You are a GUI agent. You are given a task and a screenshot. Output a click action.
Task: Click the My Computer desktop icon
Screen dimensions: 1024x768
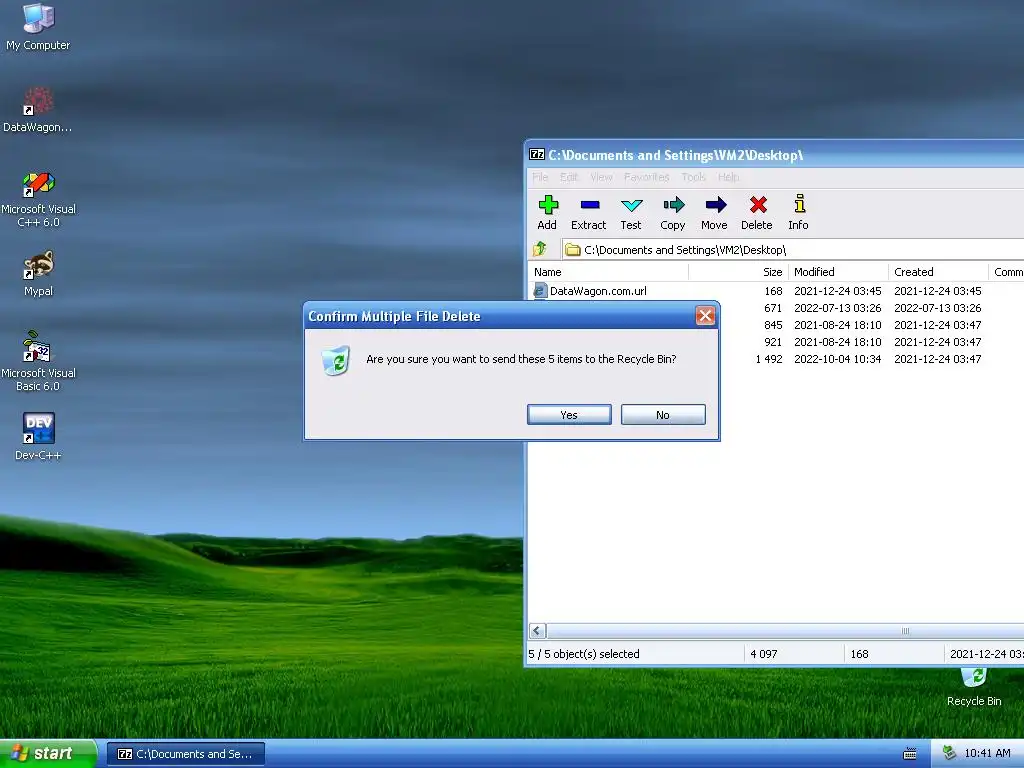[x=38, y=26]
